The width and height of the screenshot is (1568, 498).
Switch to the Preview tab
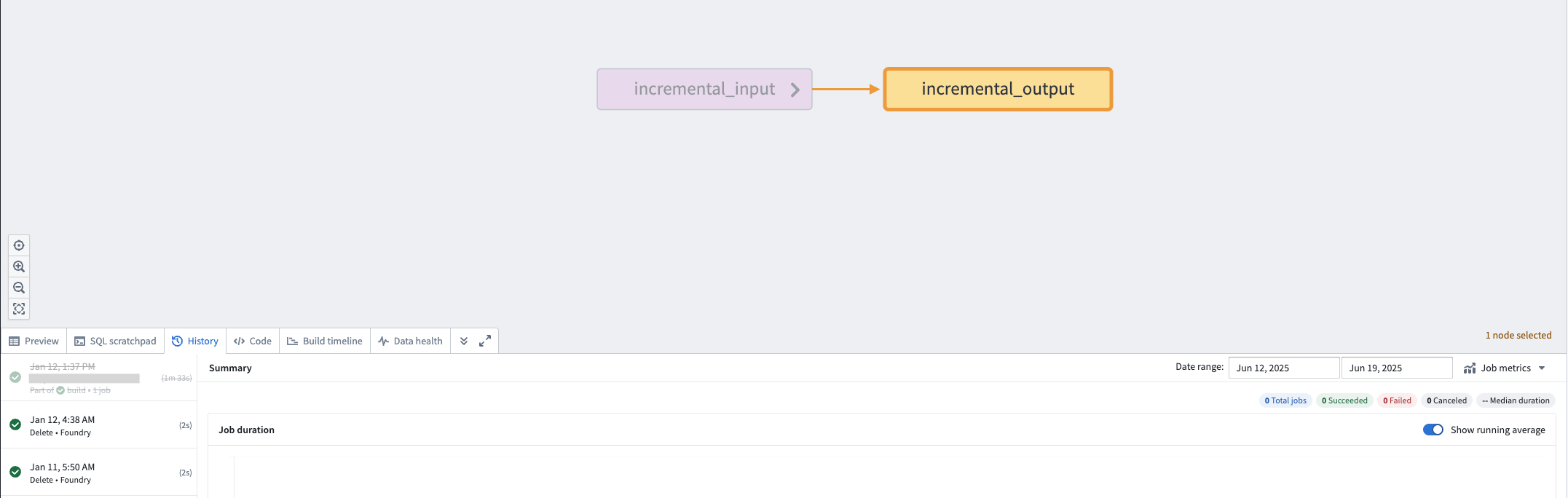click(34, 341)
